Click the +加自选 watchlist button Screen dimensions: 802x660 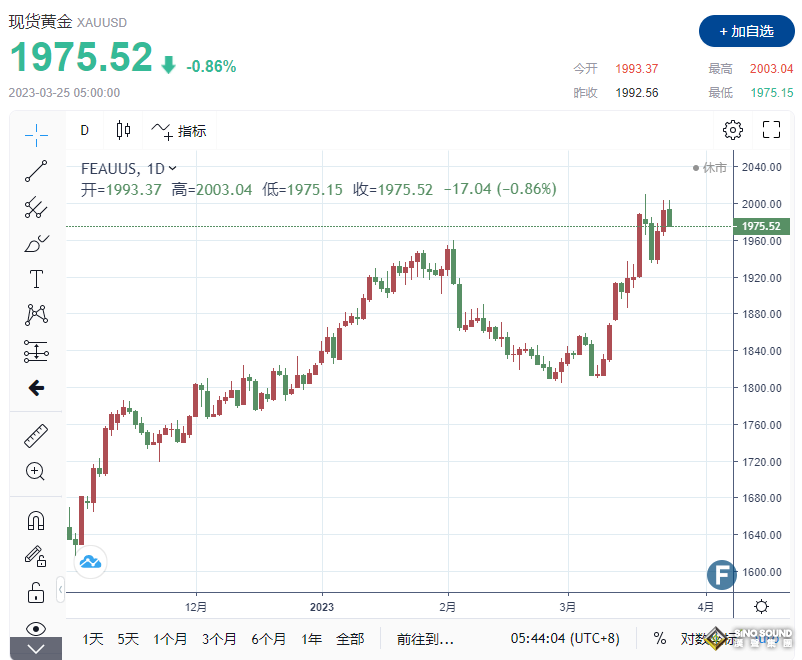[x=745, y=31]
